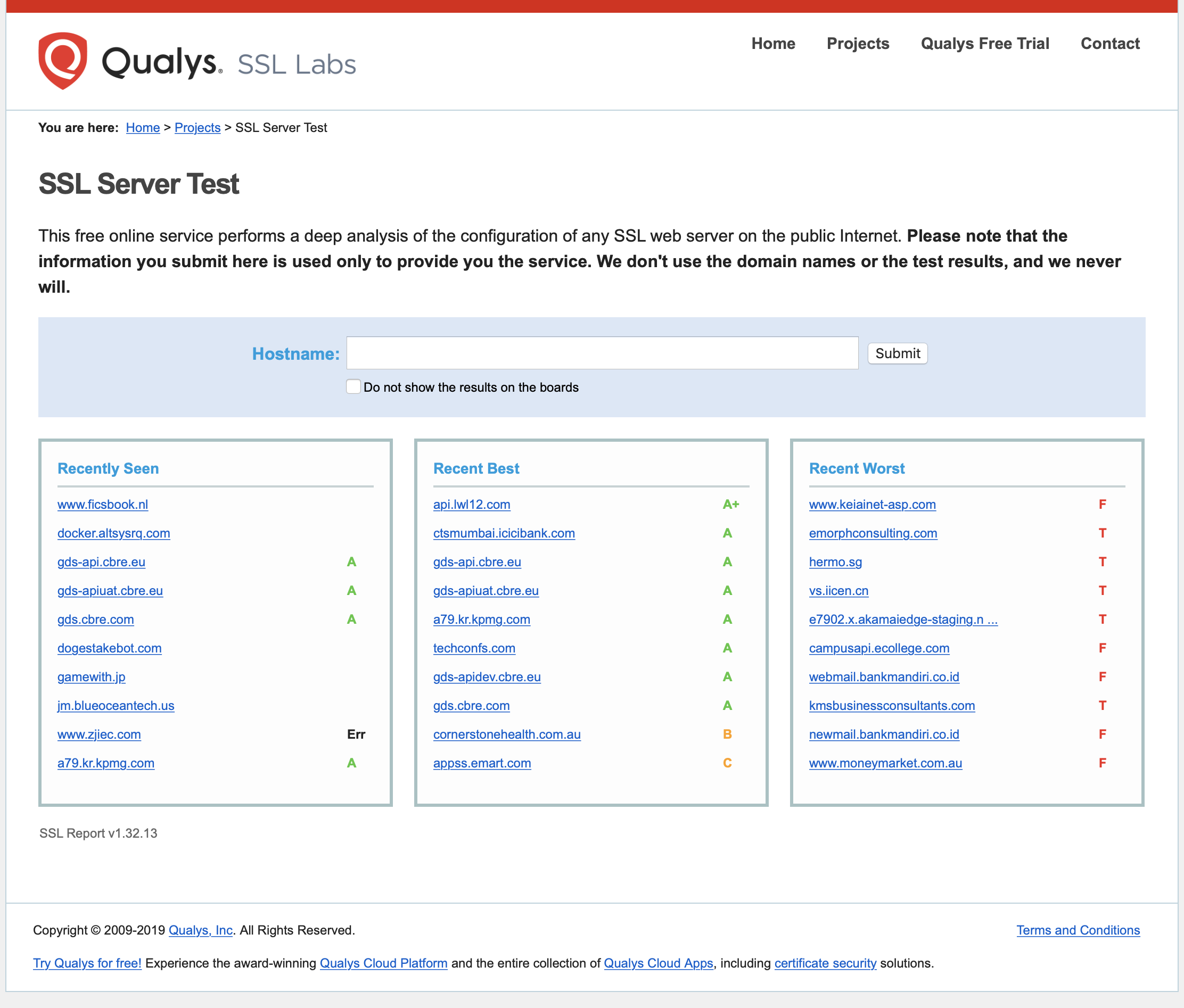Image resolution: width=1184 pixels, height=1008 pixels.
Task: Click the T grade for hermo.sg
Action: tap(1103, 562)
